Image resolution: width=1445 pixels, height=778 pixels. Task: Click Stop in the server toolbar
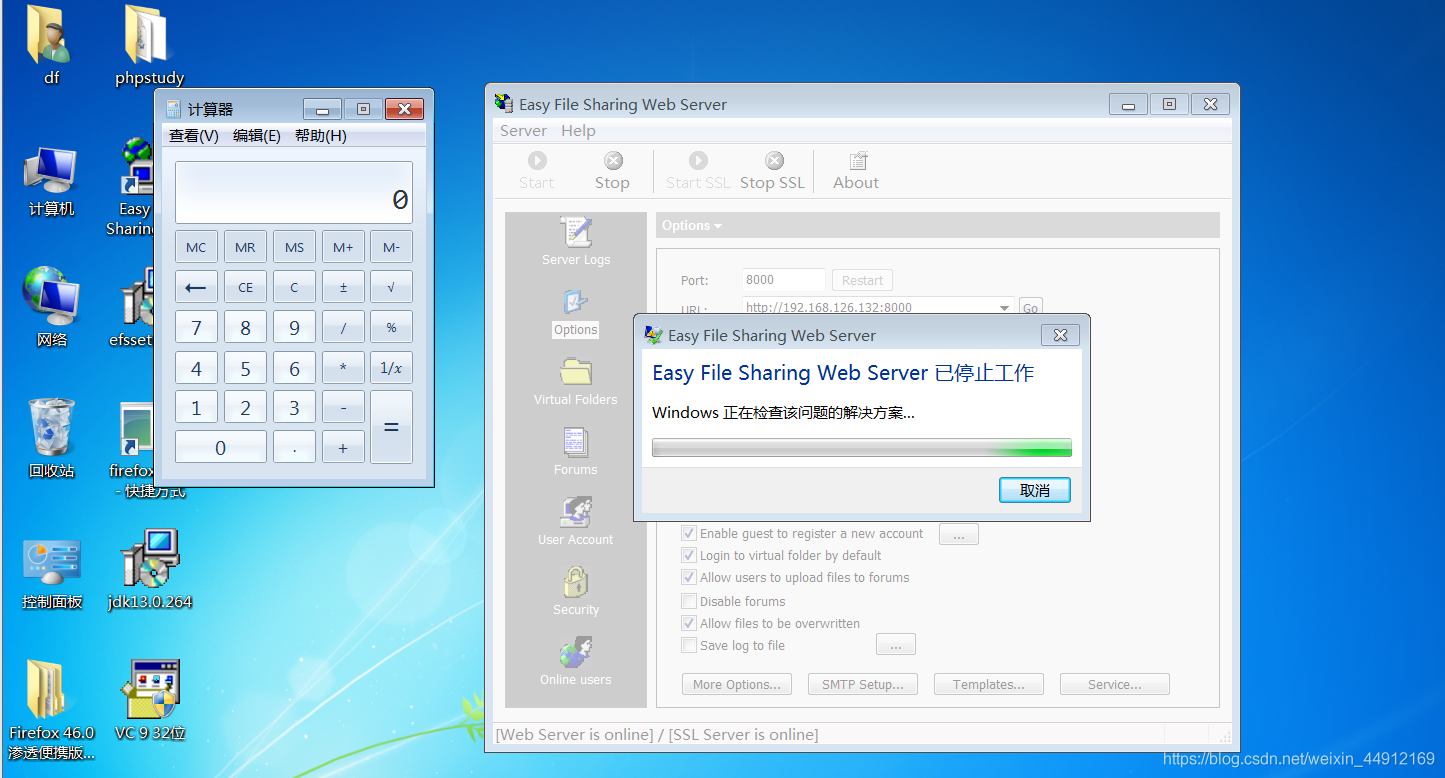pyautogui.click(x=612, y=170)
